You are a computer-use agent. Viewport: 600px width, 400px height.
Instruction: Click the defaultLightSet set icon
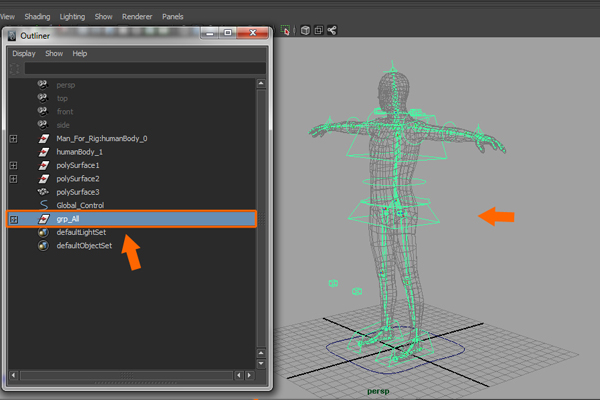(43, 232)
